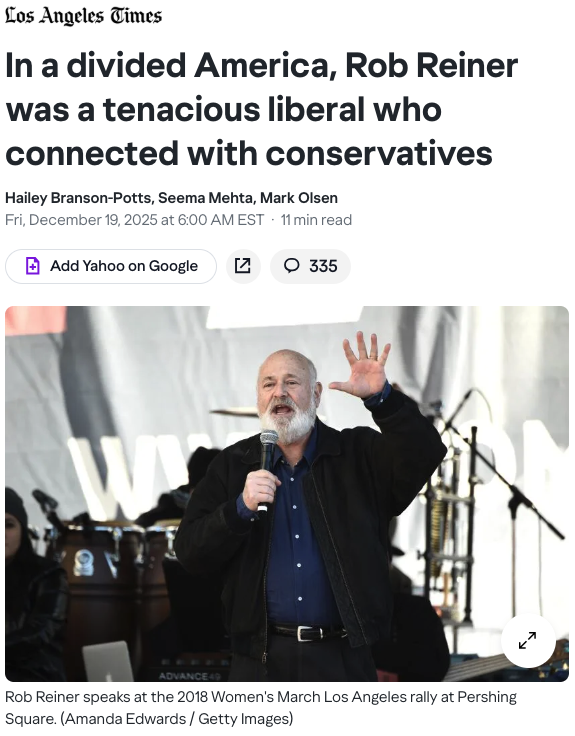575x736 pixels.
Task: Click 'conservatives' in the headline
Action: [x=379, y=154]
